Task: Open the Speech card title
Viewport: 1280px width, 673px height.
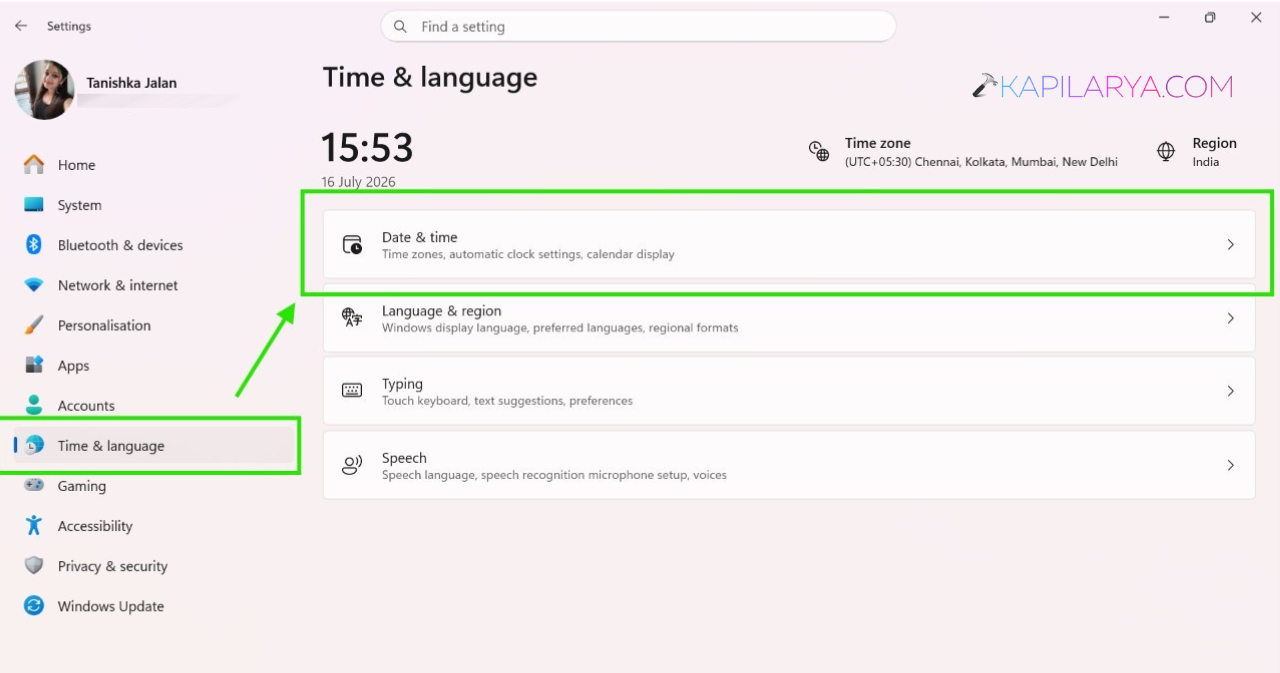Action: [x=404, y=458]
